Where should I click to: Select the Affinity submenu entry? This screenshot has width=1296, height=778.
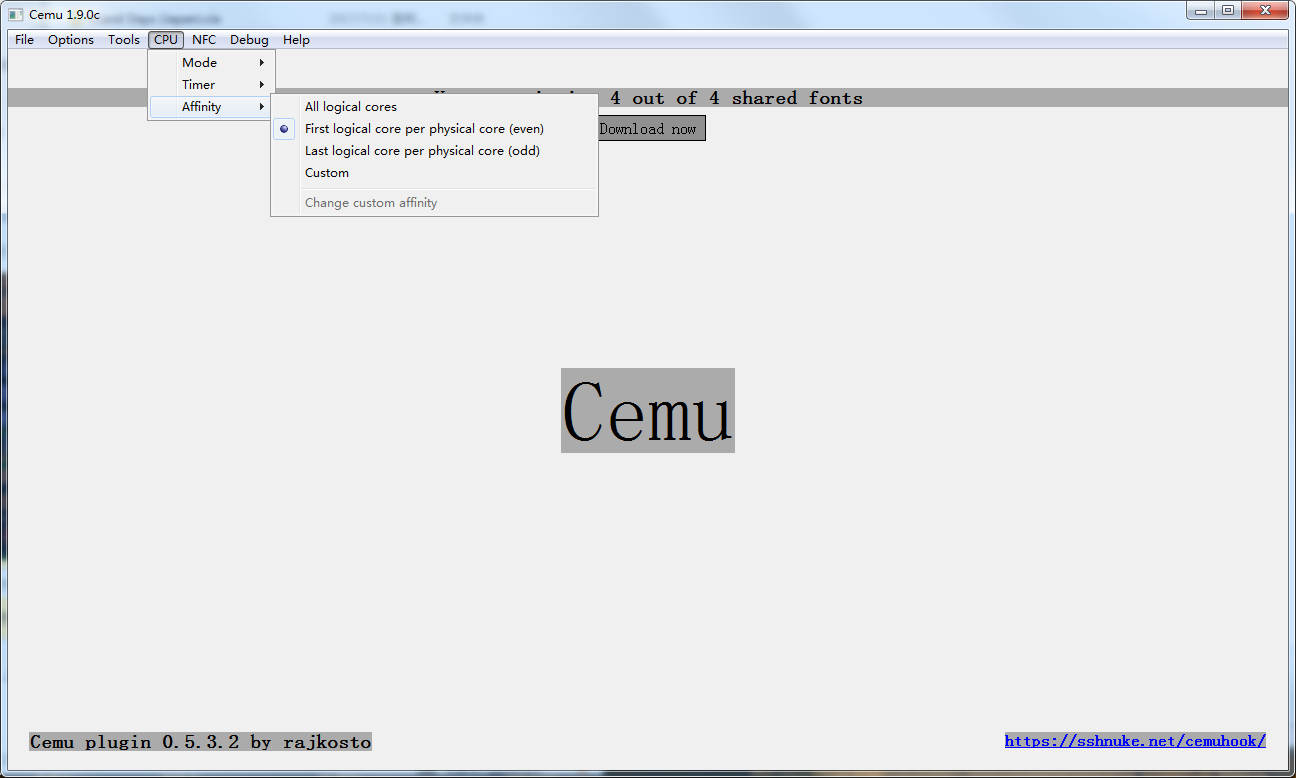pos(211,107)
